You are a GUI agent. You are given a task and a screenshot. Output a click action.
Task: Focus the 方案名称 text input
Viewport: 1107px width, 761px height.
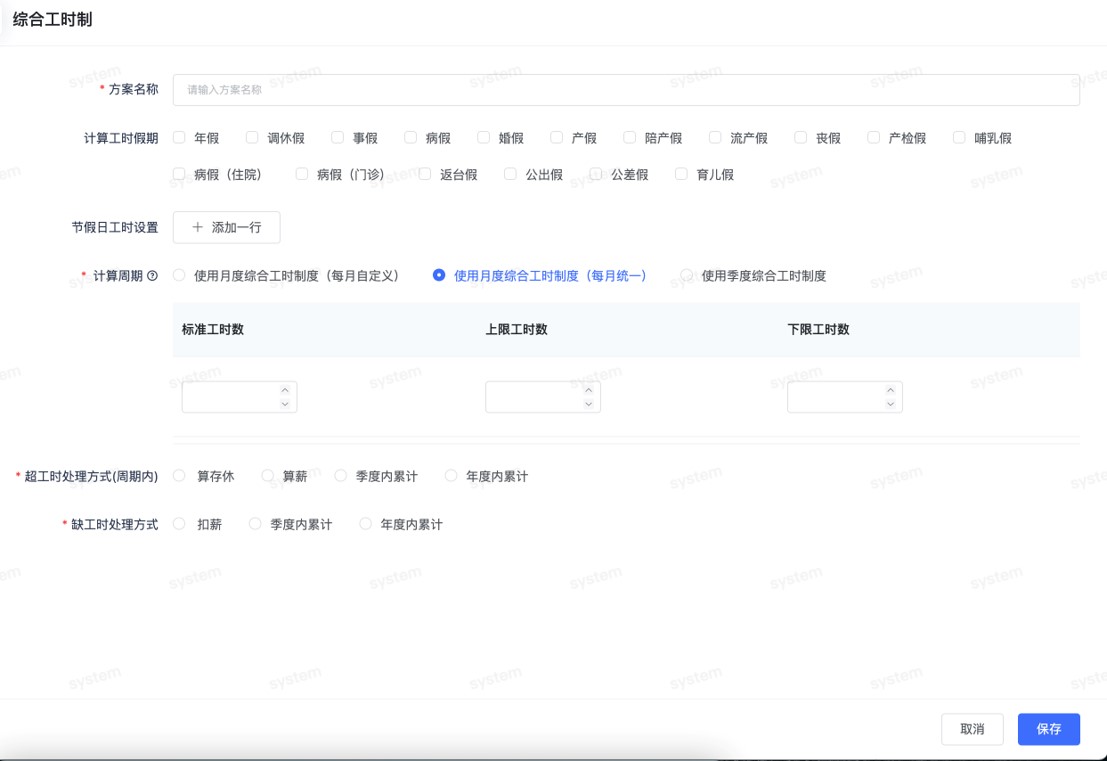coord(625,89)
